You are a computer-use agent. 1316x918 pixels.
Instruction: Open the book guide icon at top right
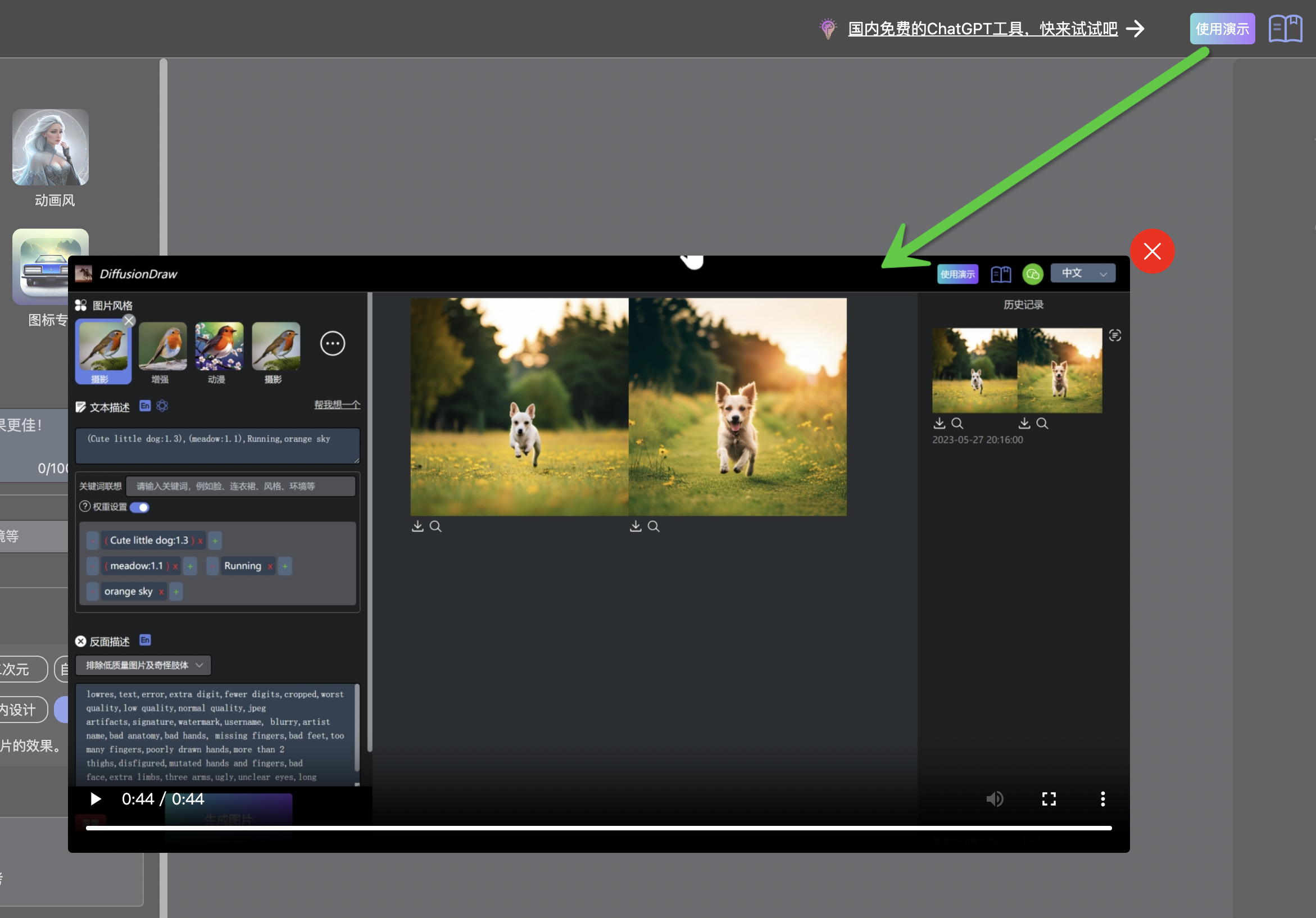point(1285,29)
